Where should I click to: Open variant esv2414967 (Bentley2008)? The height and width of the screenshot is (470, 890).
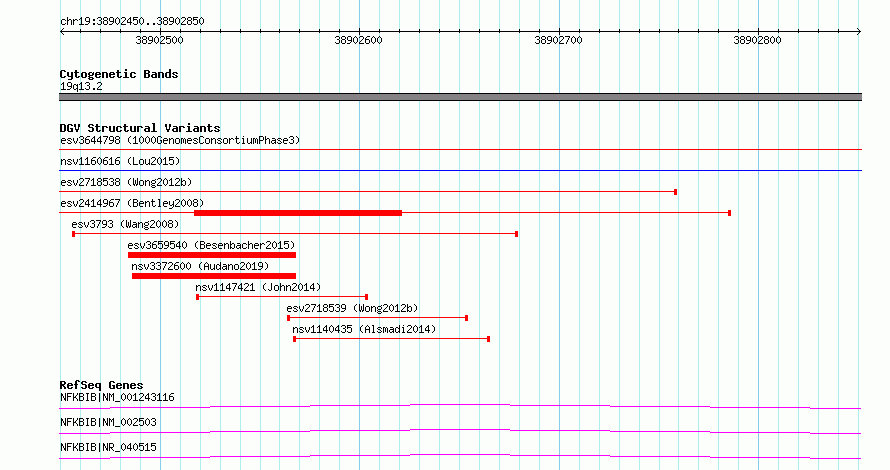(x=132, y=203)
